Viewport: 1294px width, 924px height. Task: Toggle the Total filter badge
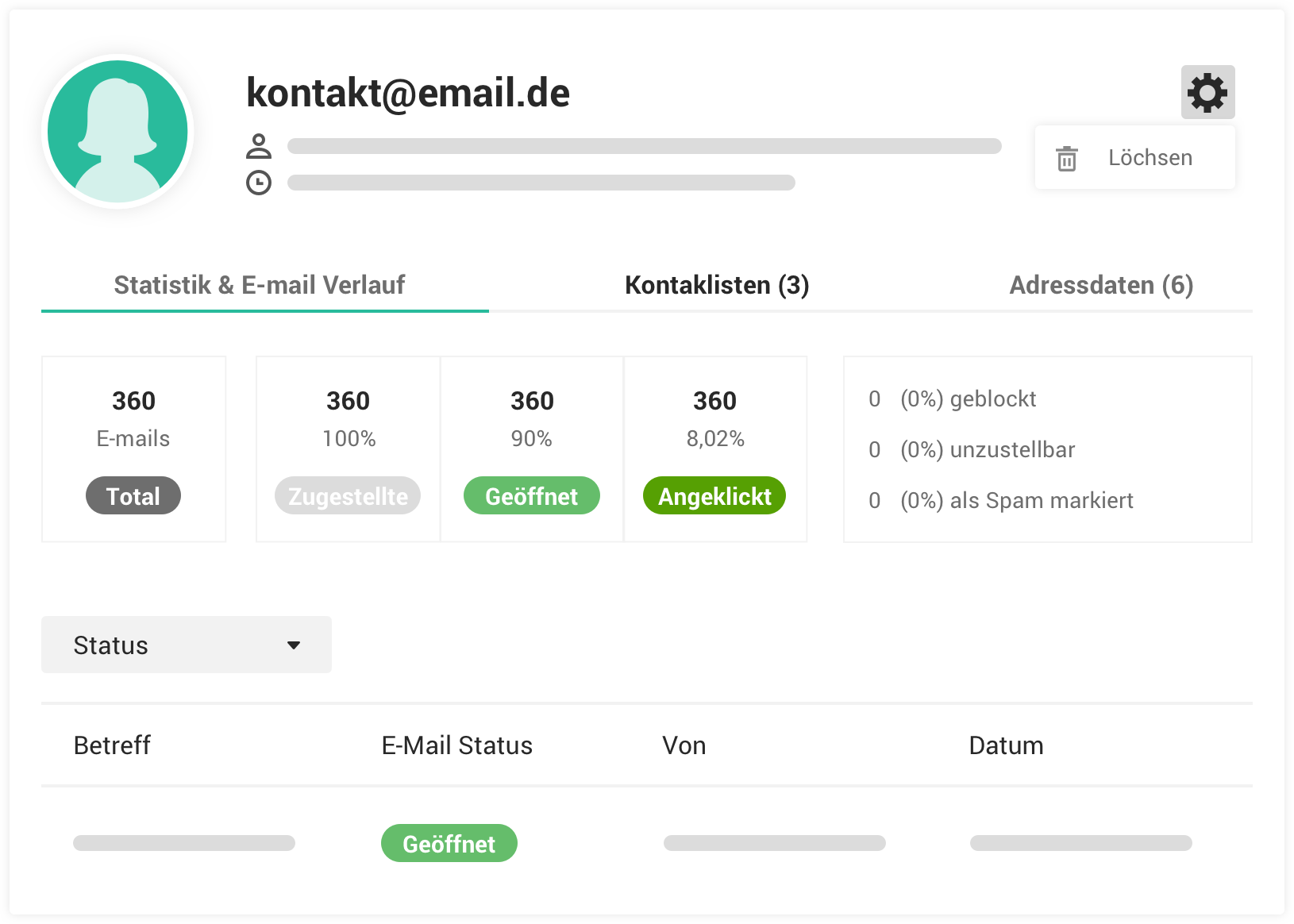click(133, 495)
